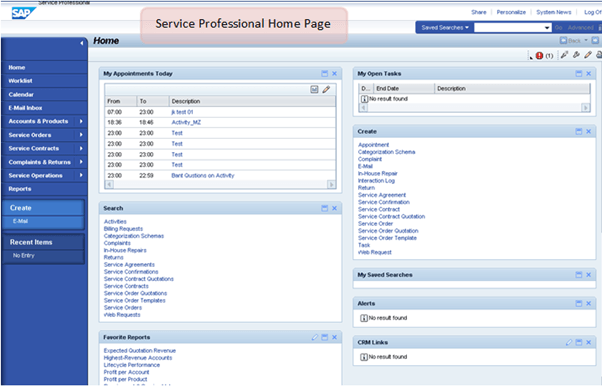Minimize the Create tile
Viewport: 602px width, 387px height.
point(579,131)
